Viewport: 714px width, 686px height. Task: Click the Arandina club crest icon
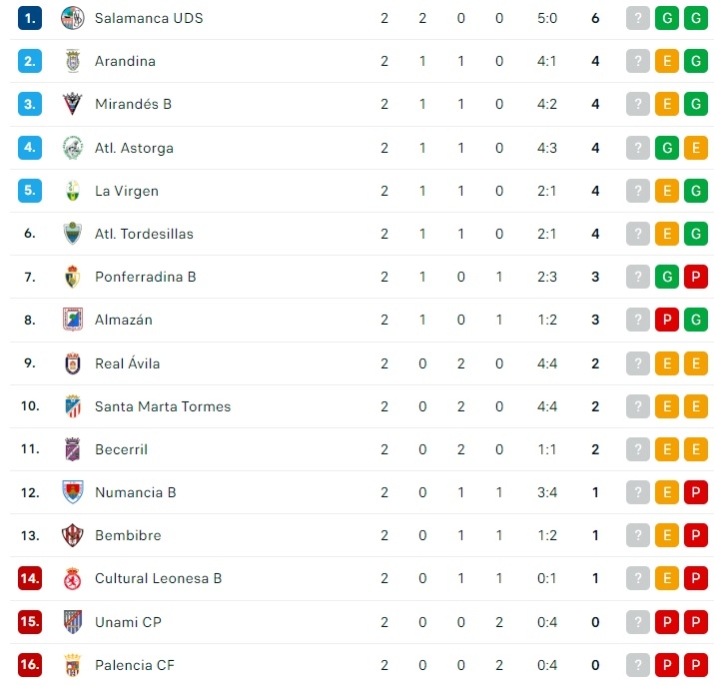(x=72, y=61)
